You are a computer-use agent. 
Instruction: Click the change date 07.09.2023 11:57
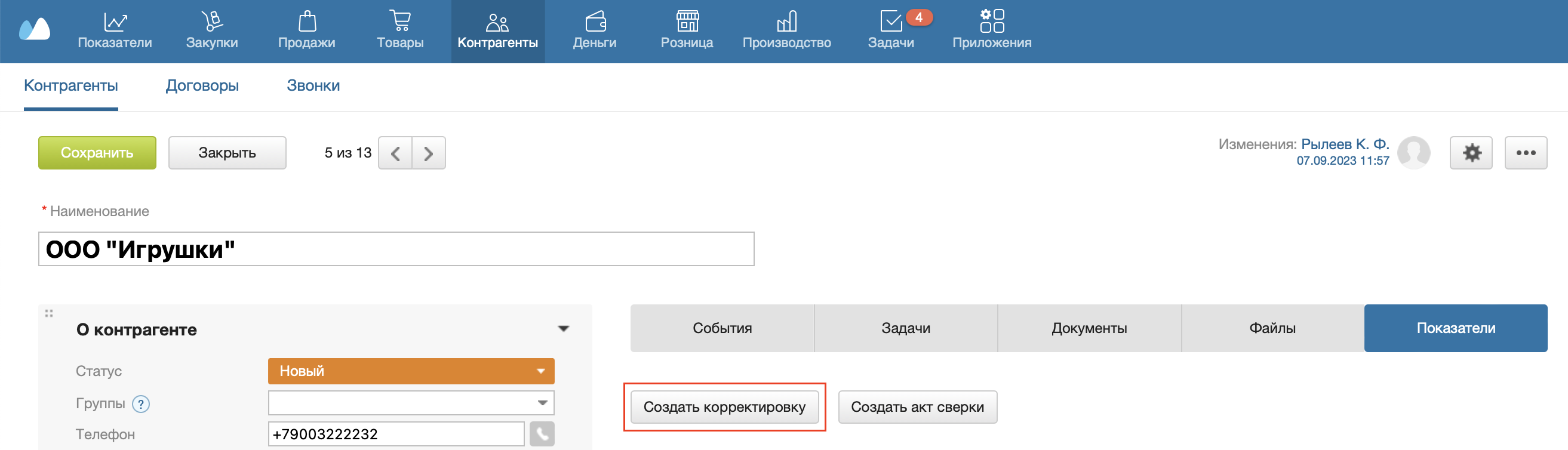click(1343, 161)
